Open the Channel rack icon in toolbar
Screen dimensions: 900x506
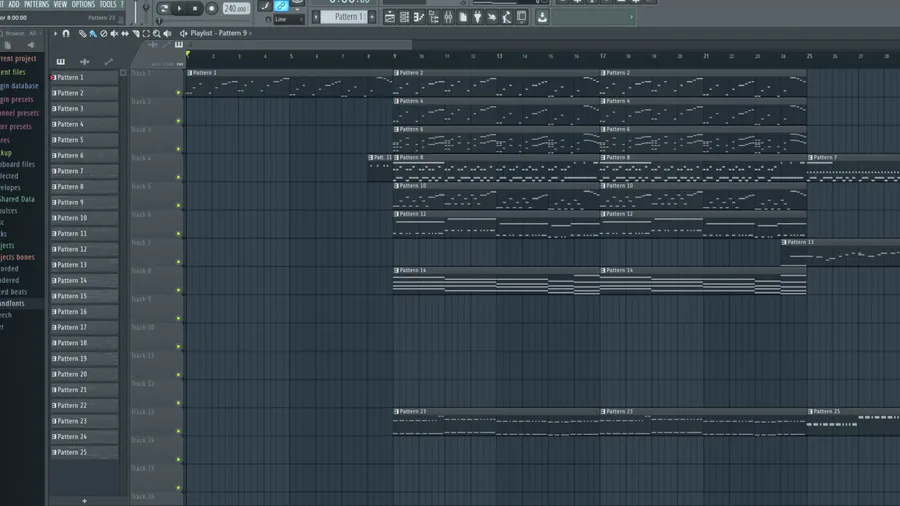[x=404, y=17]
